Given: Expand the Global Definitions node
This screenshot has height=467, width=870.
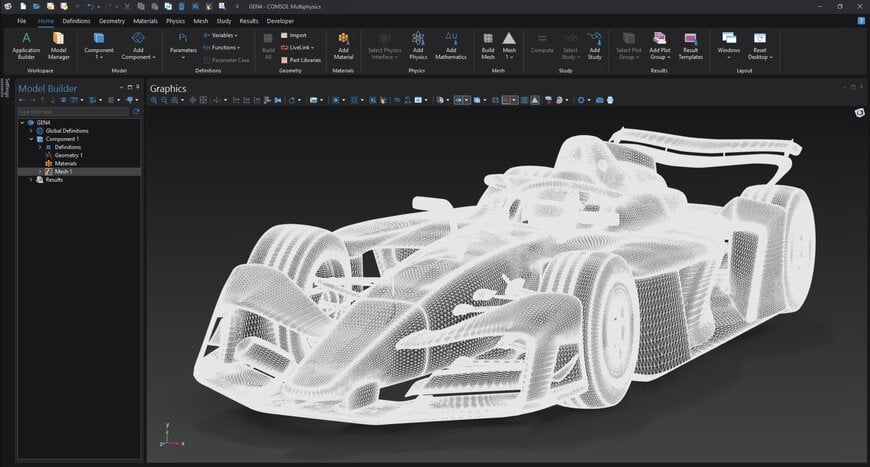Looking at the screenshot, I should pos(31,131).
